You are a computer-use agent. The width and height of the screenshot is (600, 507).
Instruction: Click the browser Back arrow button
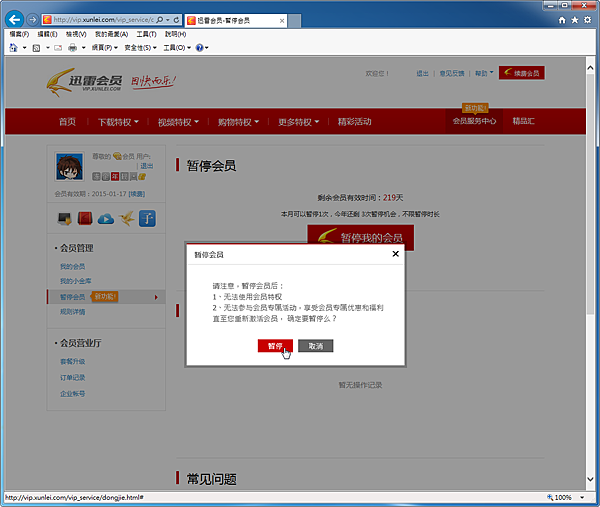point(15,20)
